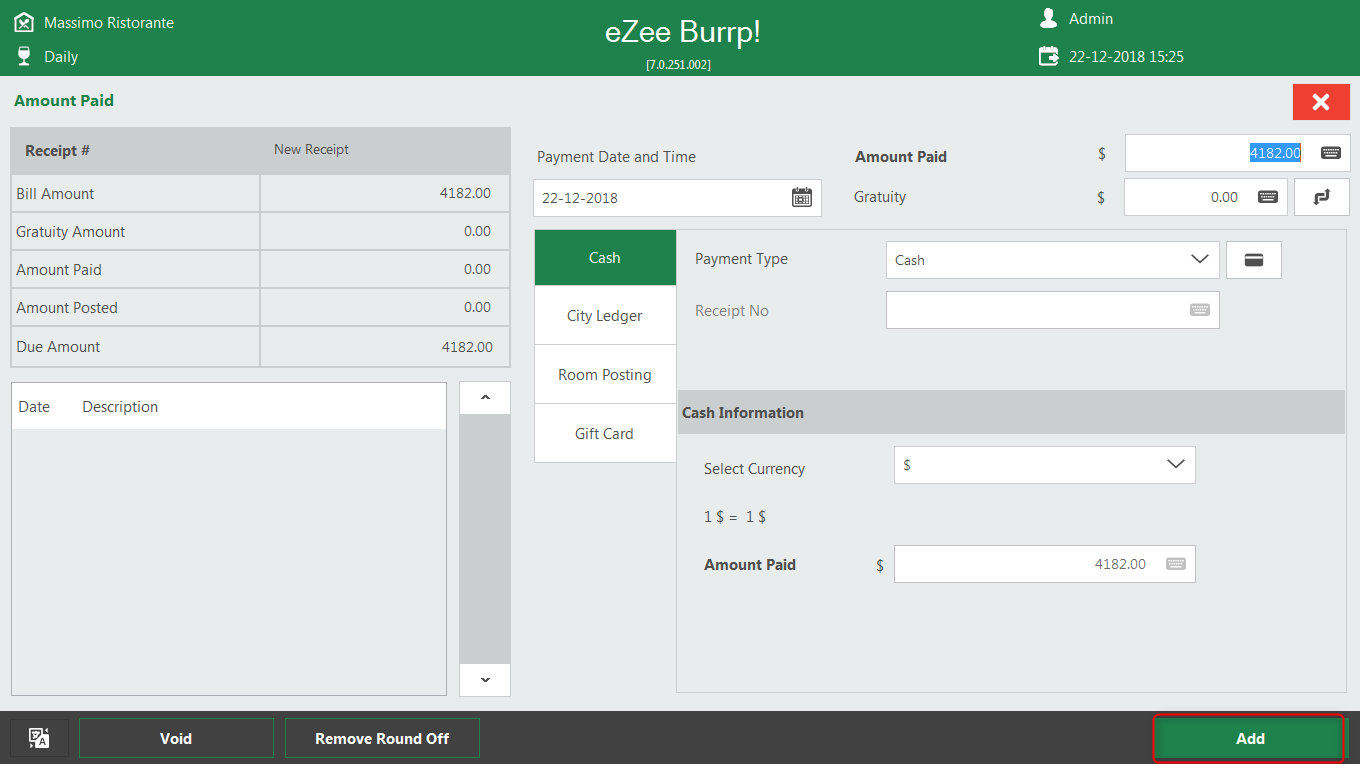Click the Gratuity Amount row label
This screenshot has height=764, width=1360.
pos(71,231)
